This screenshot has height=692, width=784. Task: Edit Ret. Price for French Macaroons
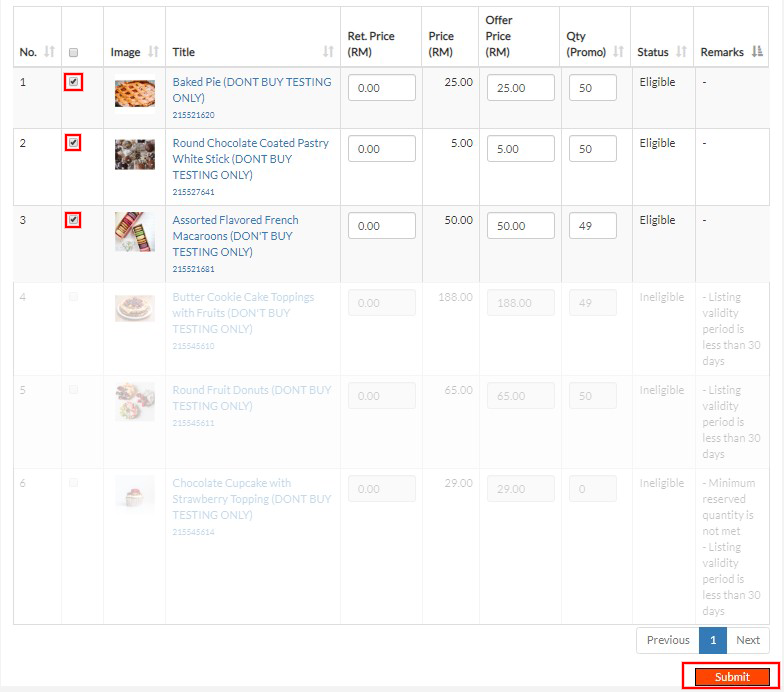382,226
